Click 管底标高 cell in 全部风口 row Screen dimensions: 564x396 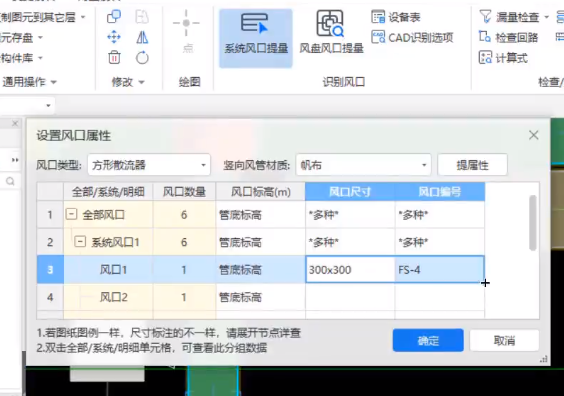pyautogui.click(x=260, y=215)
